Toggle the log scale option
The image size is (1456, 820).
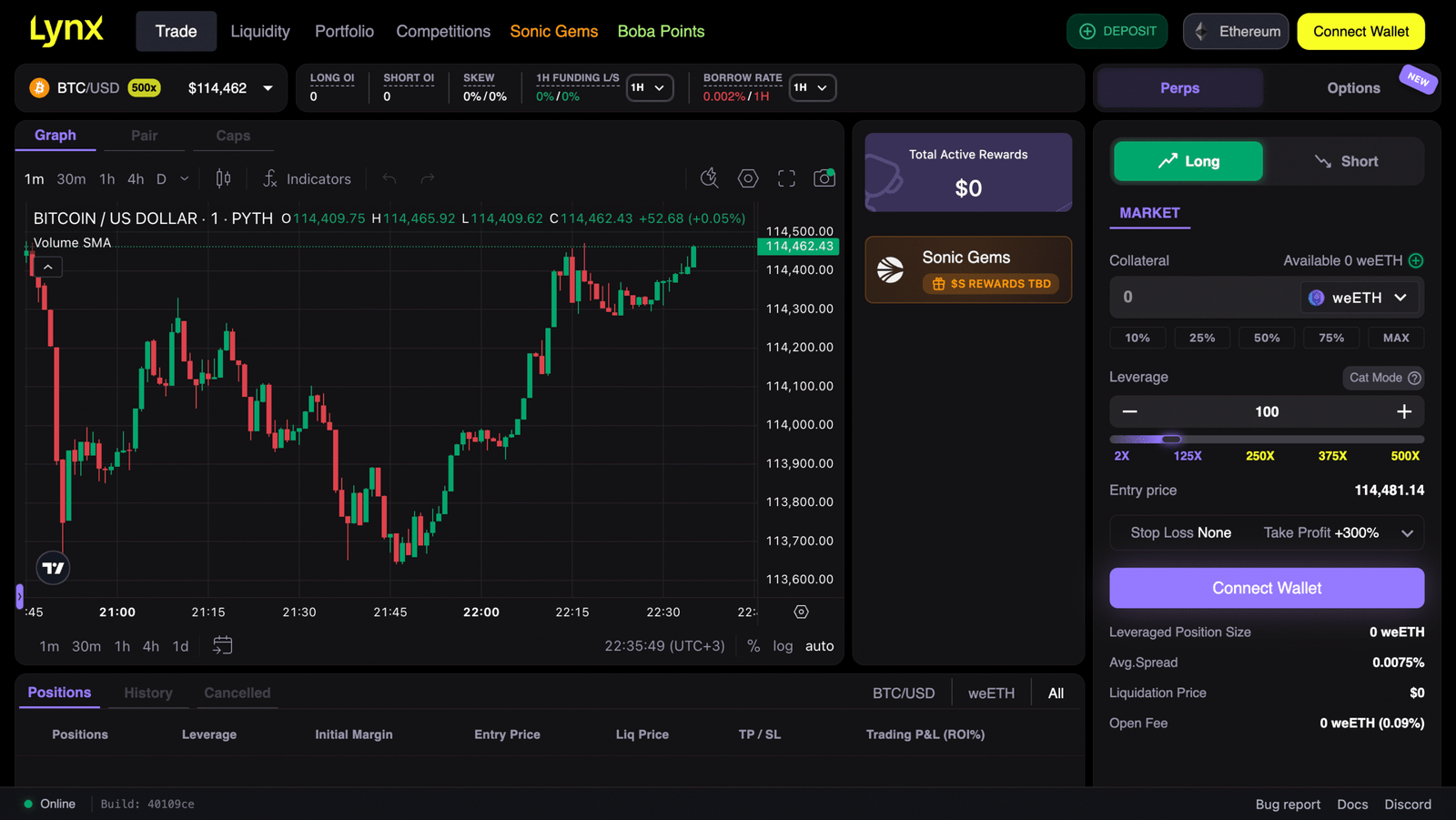coord(783,646)
